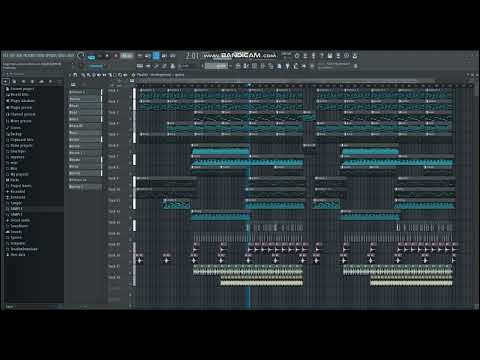Select the boxed plus tab in browser
Image resolution: width=480 pixels, height=360 pixels.
(6, 81)
